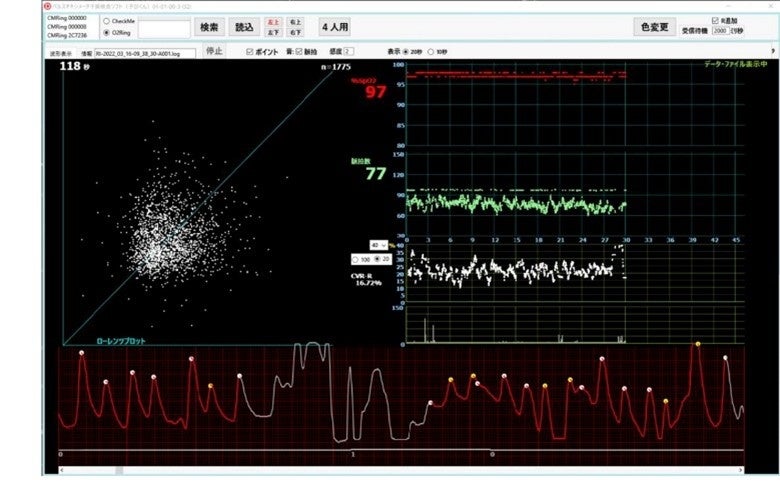Select the 右下 quadrant button

coord(295,32)
